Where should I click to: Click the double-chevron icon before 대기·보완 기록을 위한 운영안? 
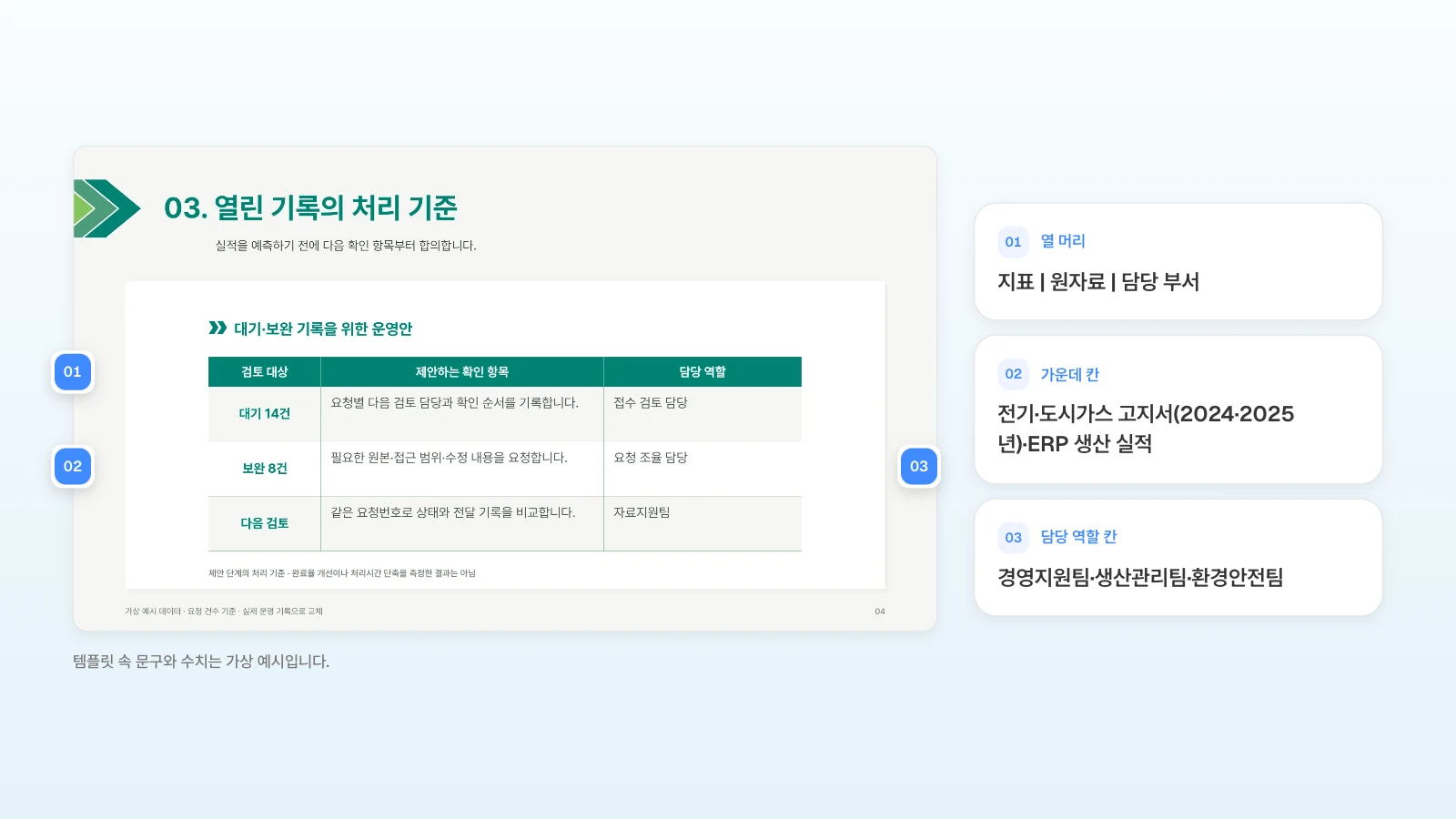click(x=217, y=328)
